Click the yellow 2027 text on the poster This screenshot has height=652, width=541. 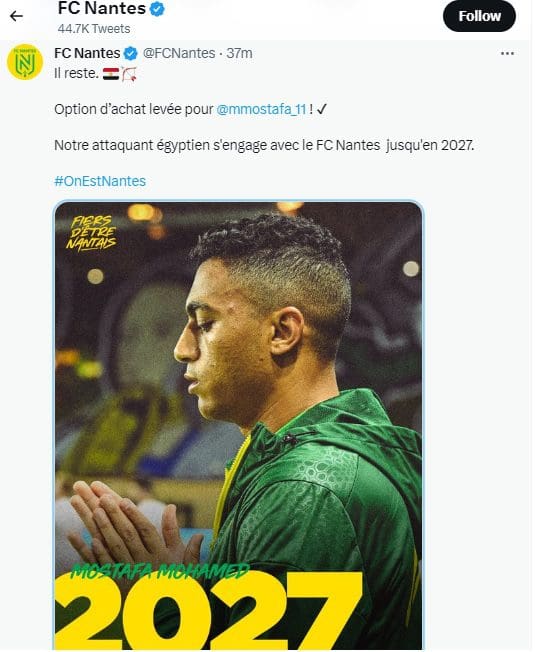[x=208, y=609]
